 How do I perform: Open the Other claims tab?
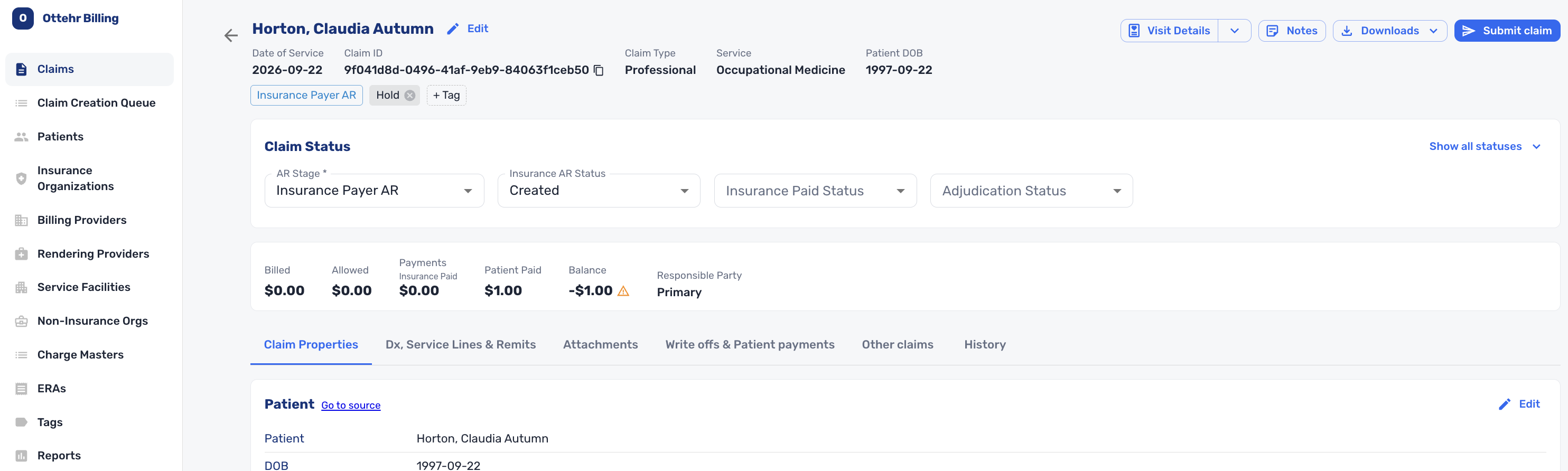coord(897,345)
